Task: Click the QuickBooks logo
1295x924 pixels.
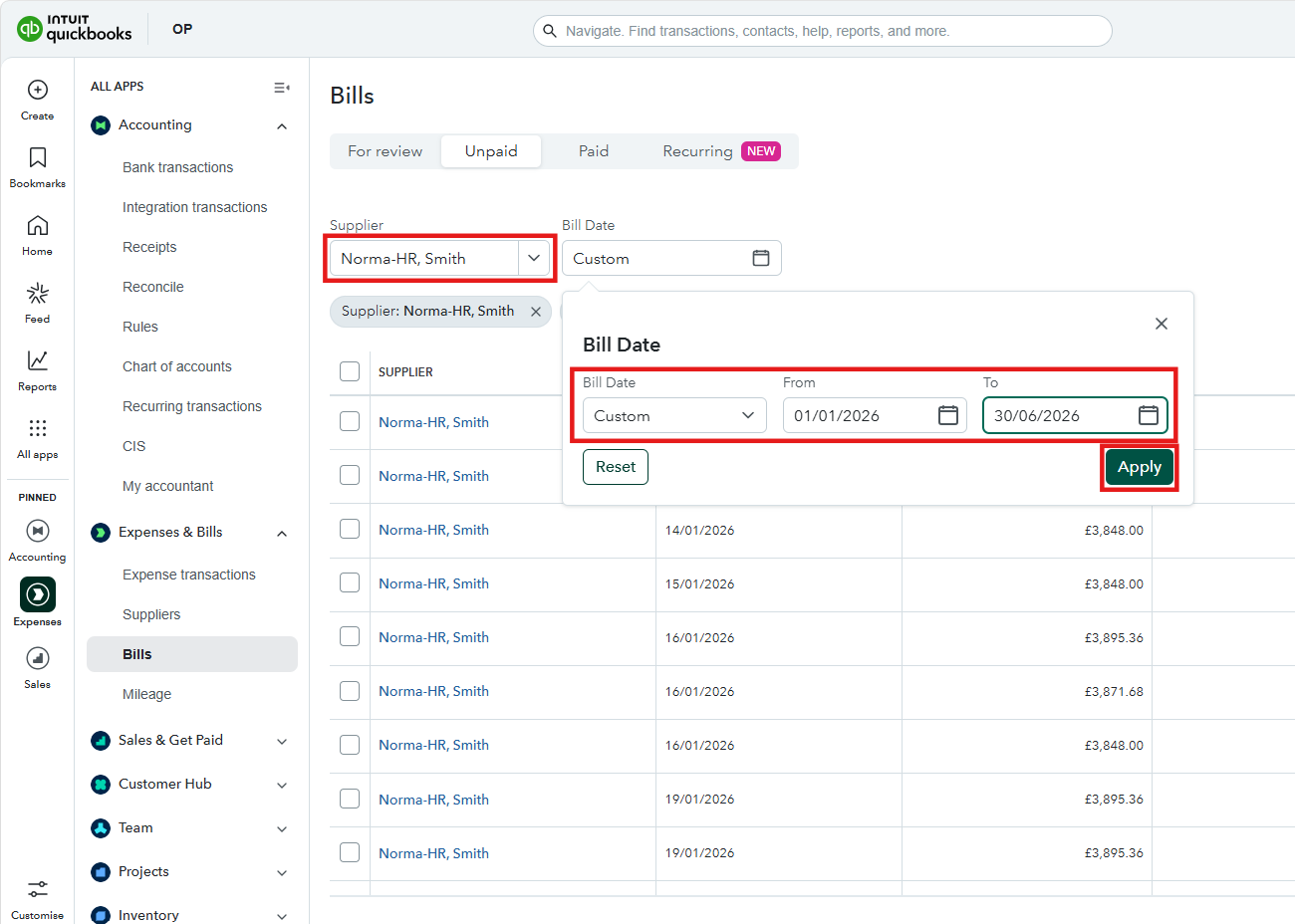Action: 75,29
